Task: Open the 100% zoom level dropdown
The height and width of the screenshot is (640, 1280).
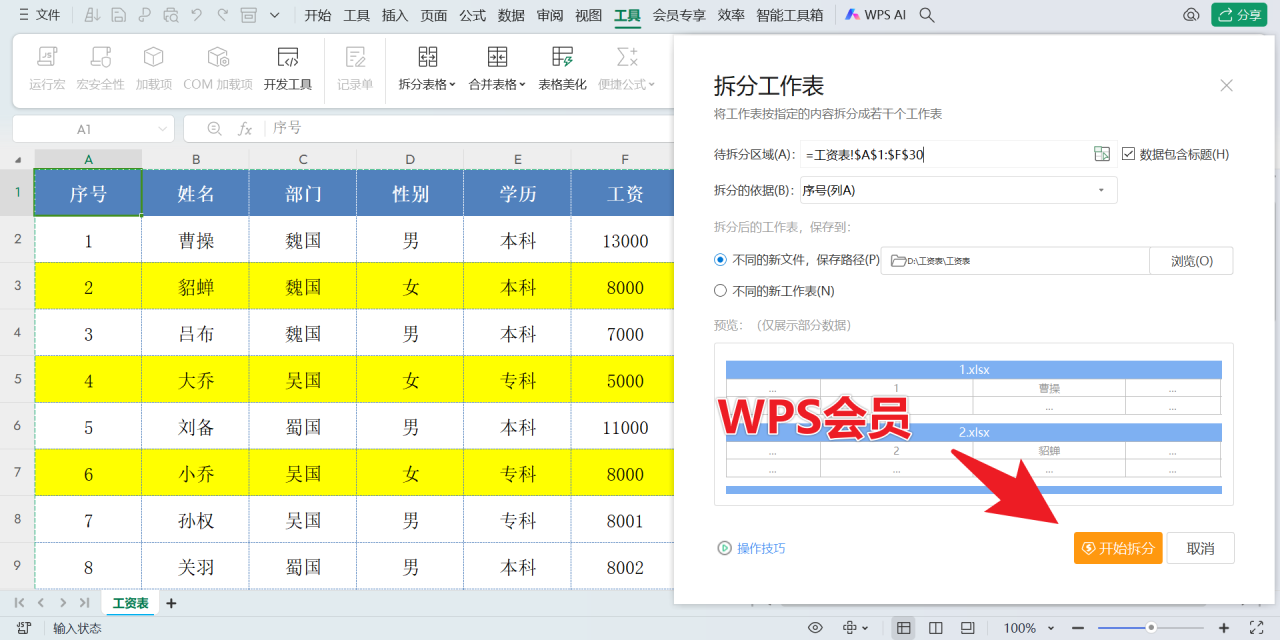Action: pyautogui.click(x=1050, y=628)
